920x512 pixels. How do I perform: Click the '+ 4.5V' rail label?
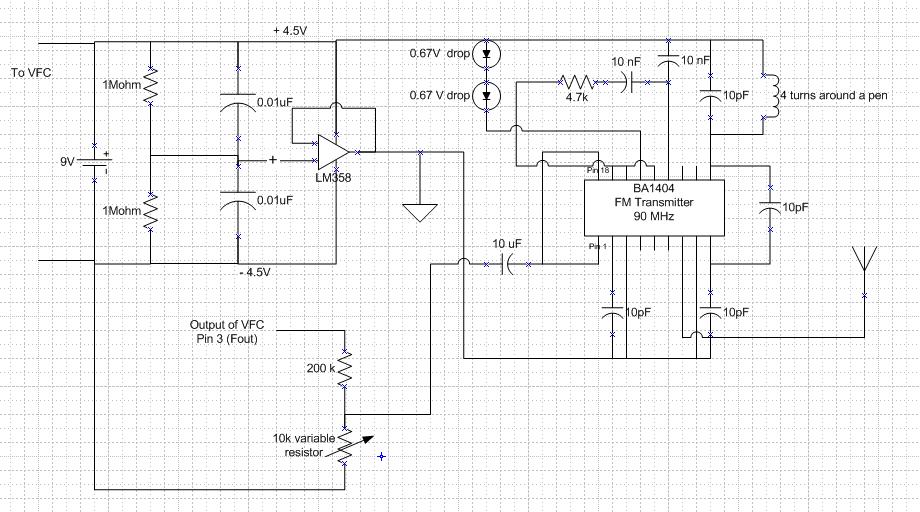pos(290,31)
